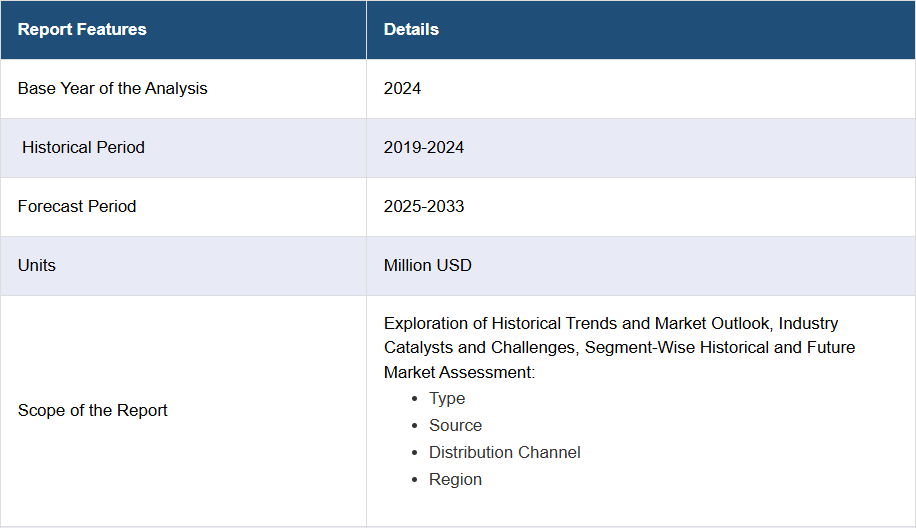Click the Type list item
This screenshot has height=528, width=916.
(x=447, y=398)
